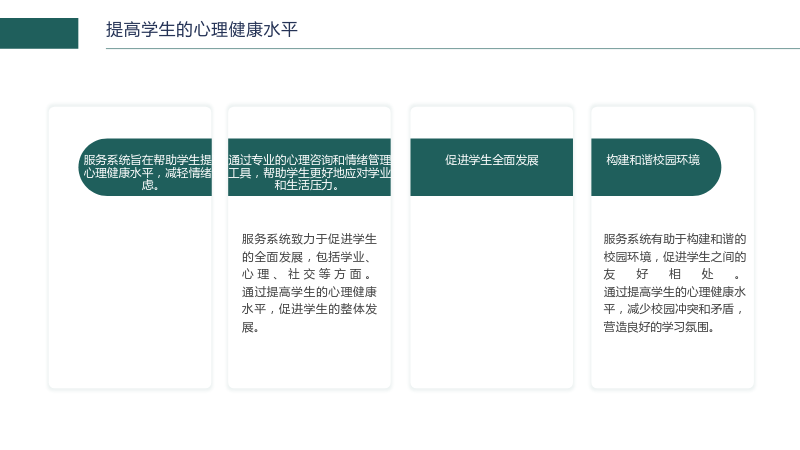Click the 构建和谐校园环境 banner
This screenshot has width=800, height=450.
coord(656,167)
